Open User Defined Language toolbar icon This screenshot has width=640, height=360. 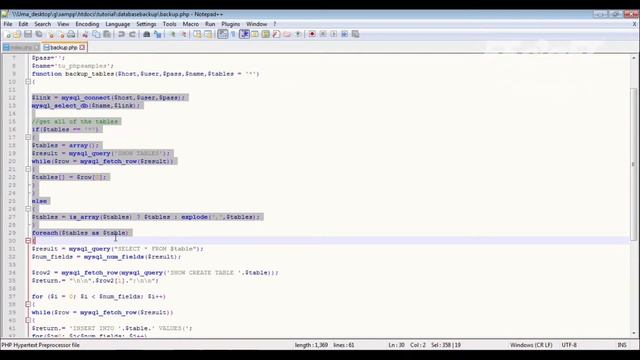tap(255, 34)
